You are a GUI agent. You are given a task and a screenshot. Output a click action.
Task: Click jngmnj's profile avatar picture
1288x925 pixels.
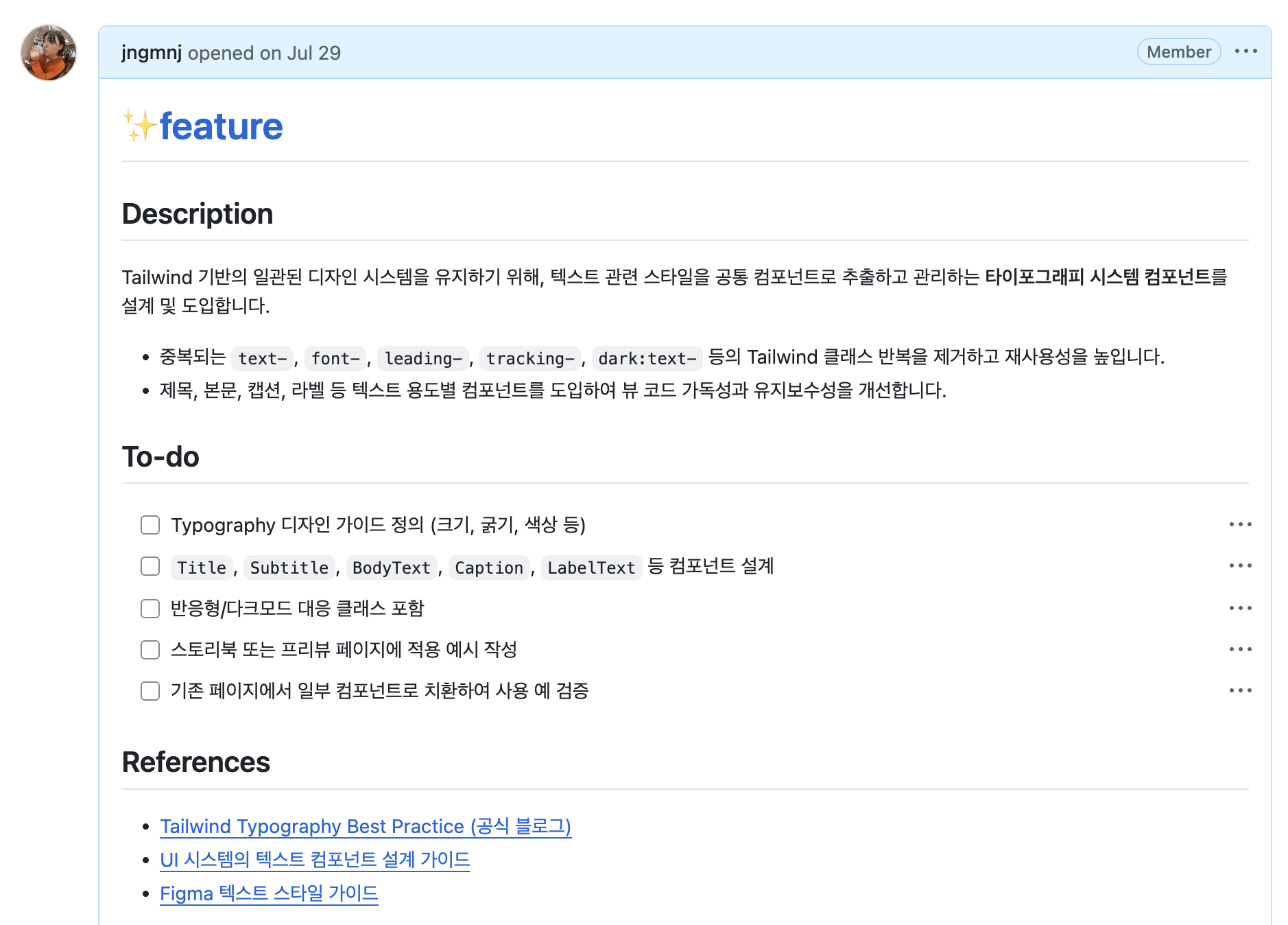49,53
